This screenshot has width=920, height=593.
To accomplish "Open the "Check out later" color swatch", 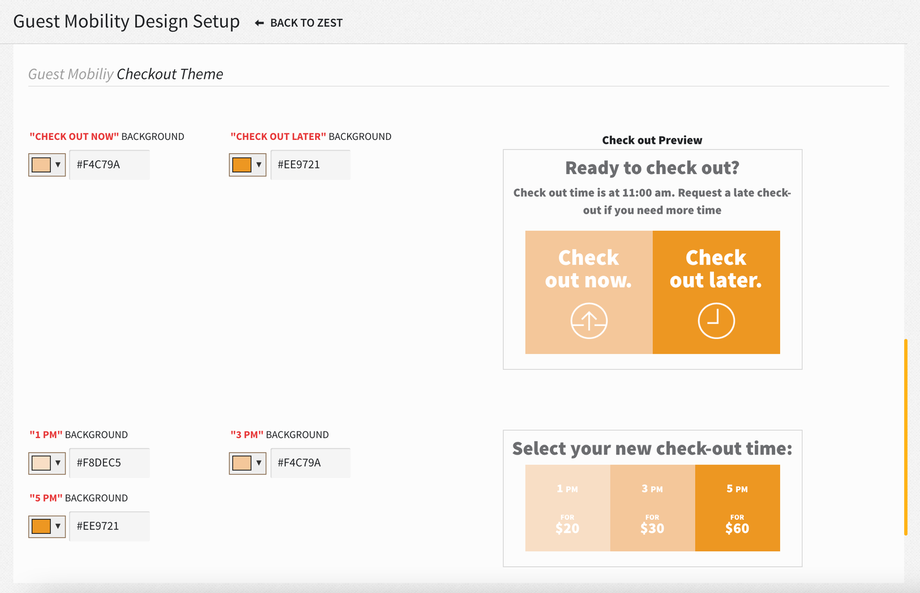I will tap(242, 165).
